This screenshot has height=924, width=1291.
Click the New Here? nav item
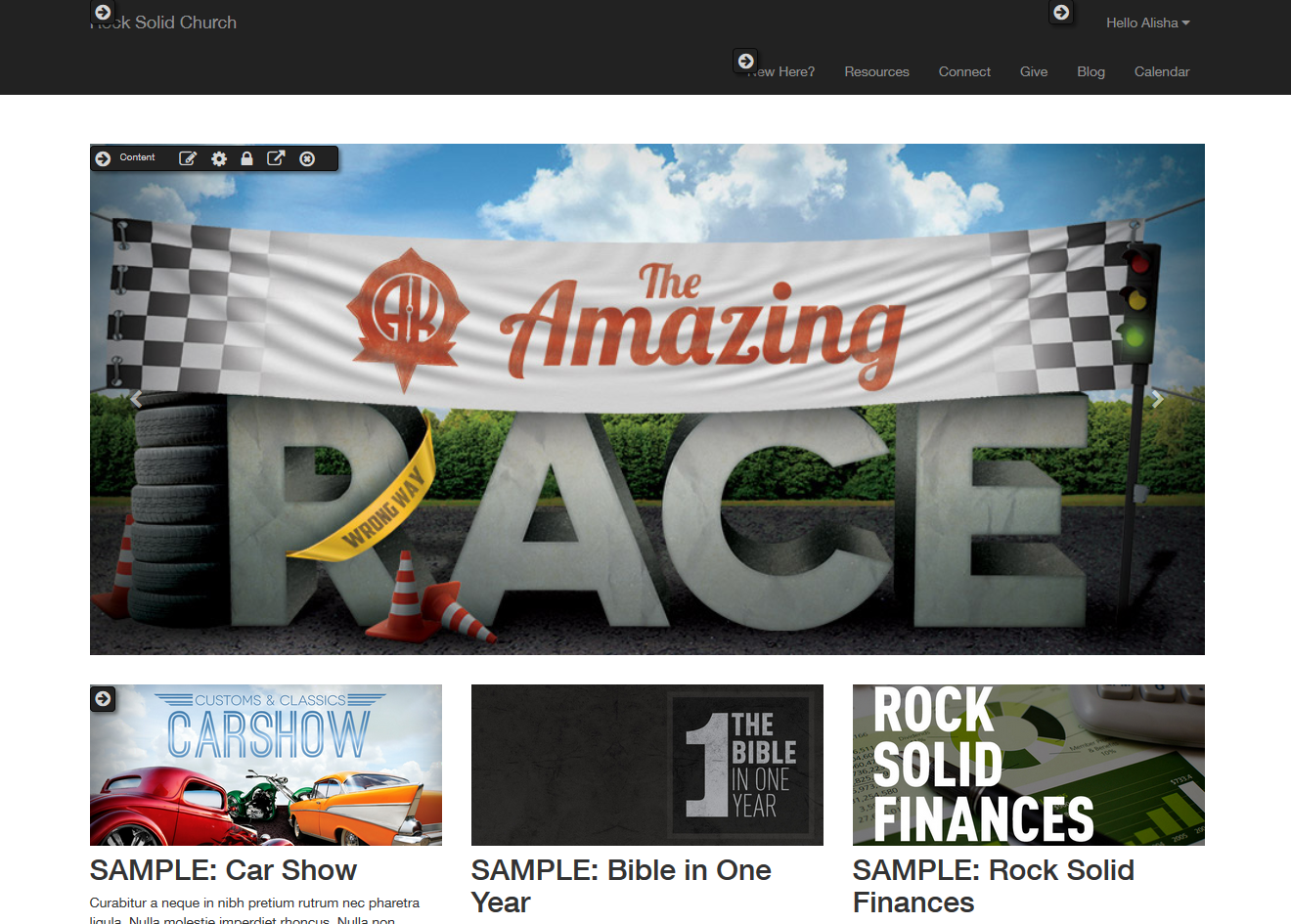click(x=780, y=71)
